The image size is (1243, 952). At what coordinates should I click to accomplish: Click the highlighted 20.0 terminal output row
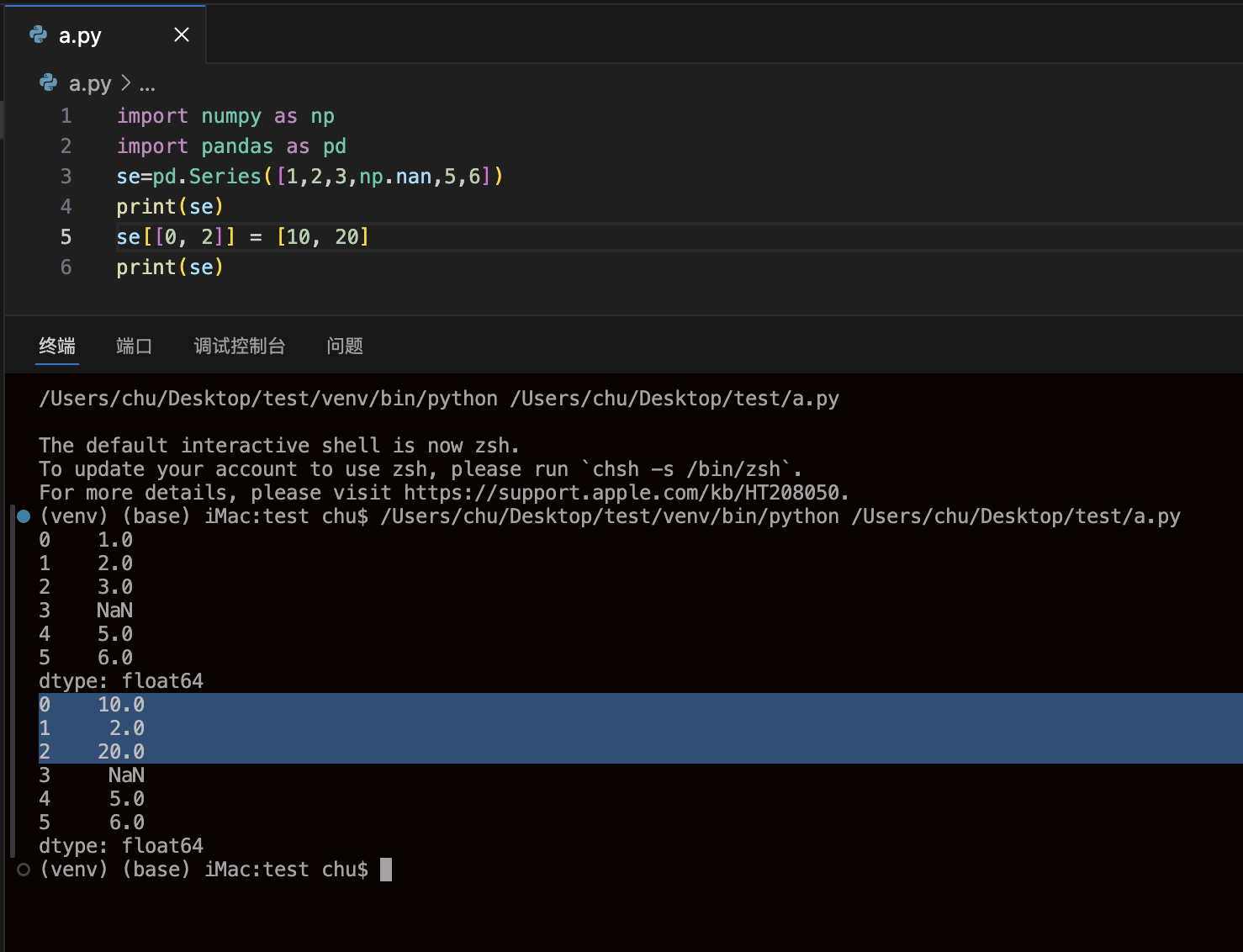[121, 752]
